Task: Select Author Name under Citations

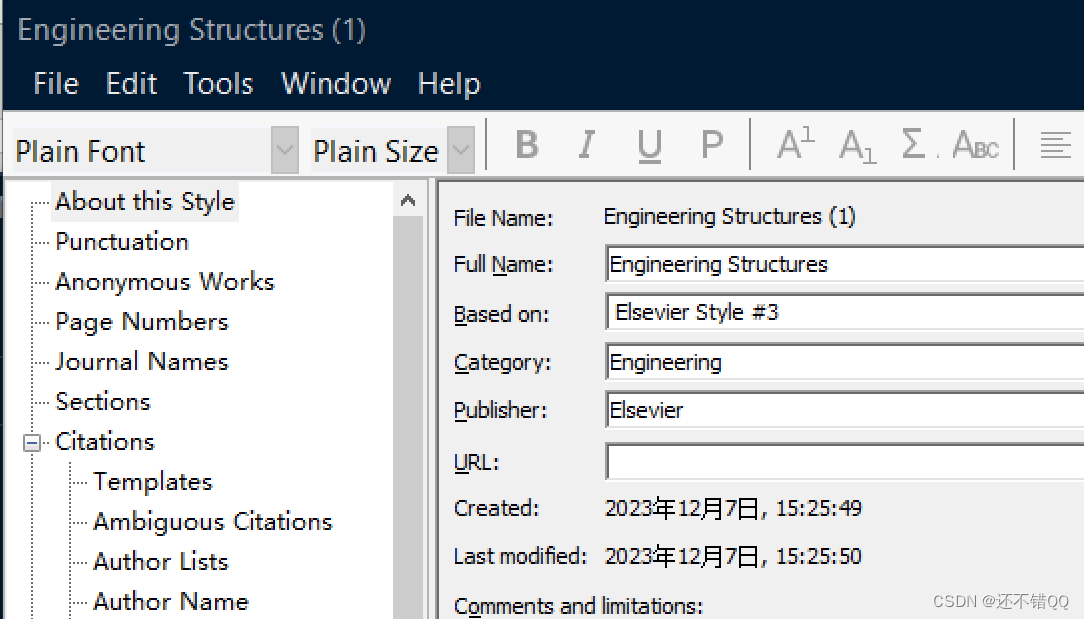Action: tap(171, 602)
